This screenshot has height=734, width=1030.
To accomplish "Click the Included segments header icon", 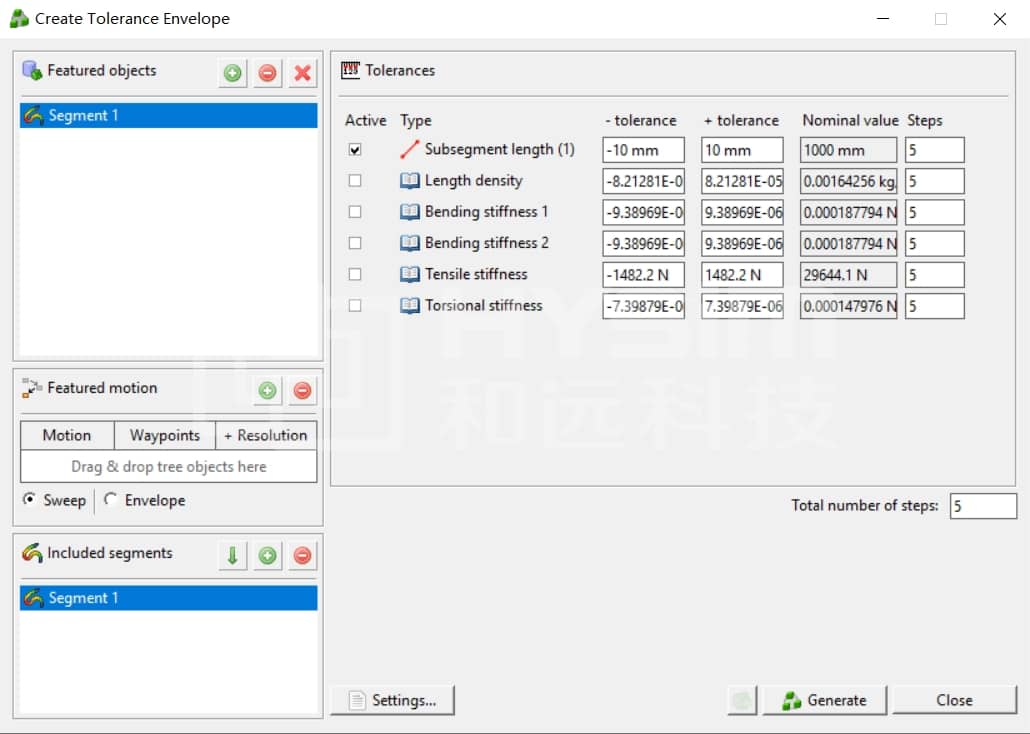I will point(32,553).
